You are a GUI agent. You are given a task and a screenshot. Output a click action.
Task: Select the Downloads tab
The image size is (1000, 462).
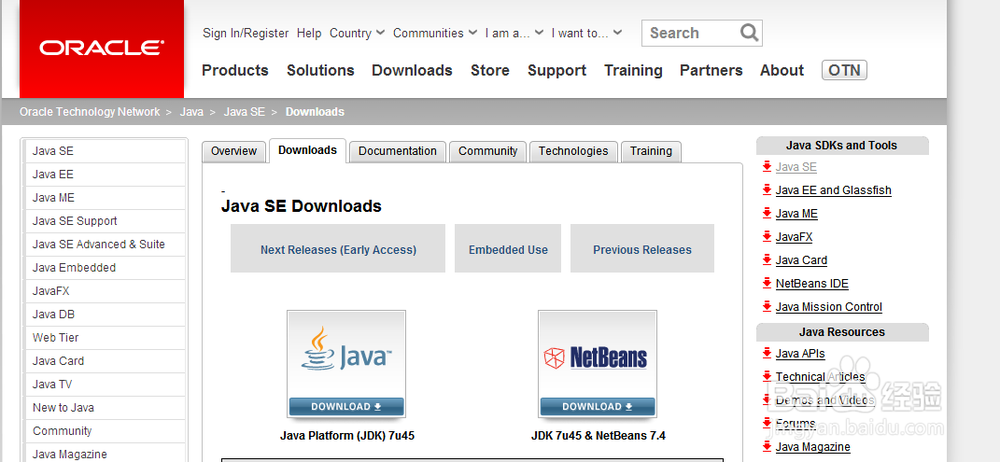click(x=307, y=151)
